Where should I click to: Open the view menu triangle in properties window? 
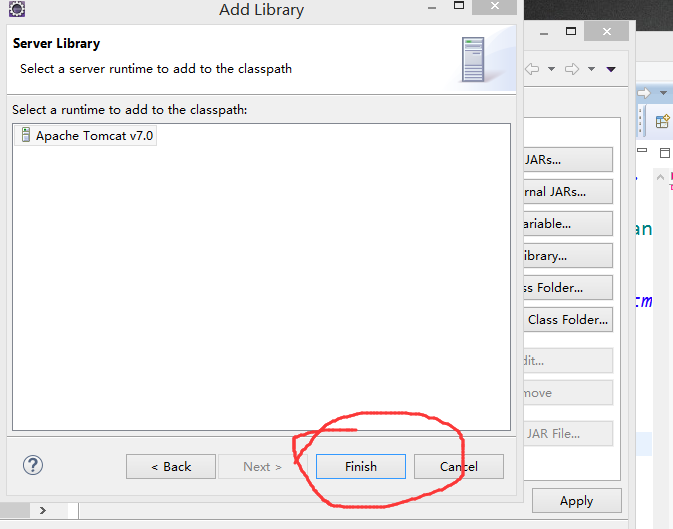pyautogui.click(x=611, y=69)
